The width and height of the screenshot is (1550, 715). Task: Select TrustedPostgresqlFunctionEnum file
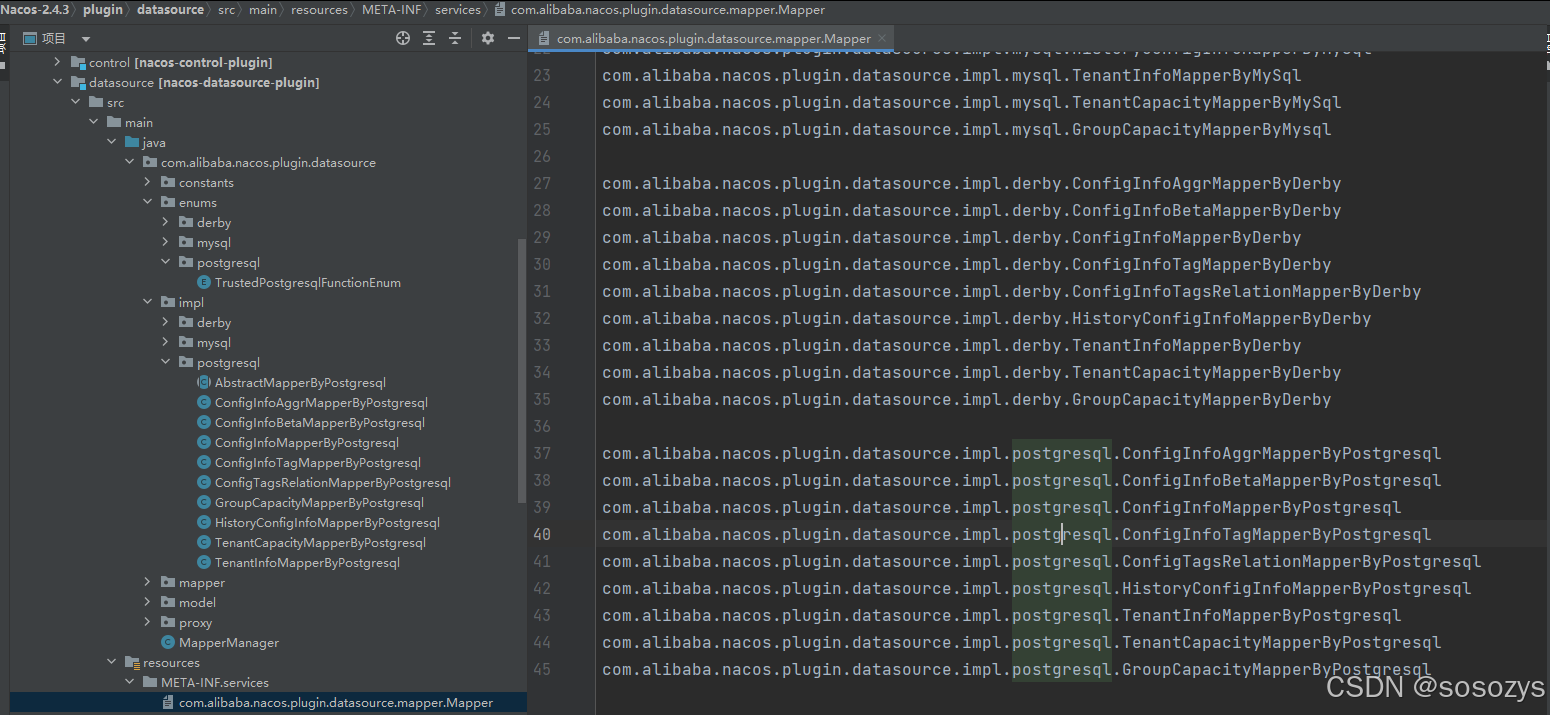307,282
